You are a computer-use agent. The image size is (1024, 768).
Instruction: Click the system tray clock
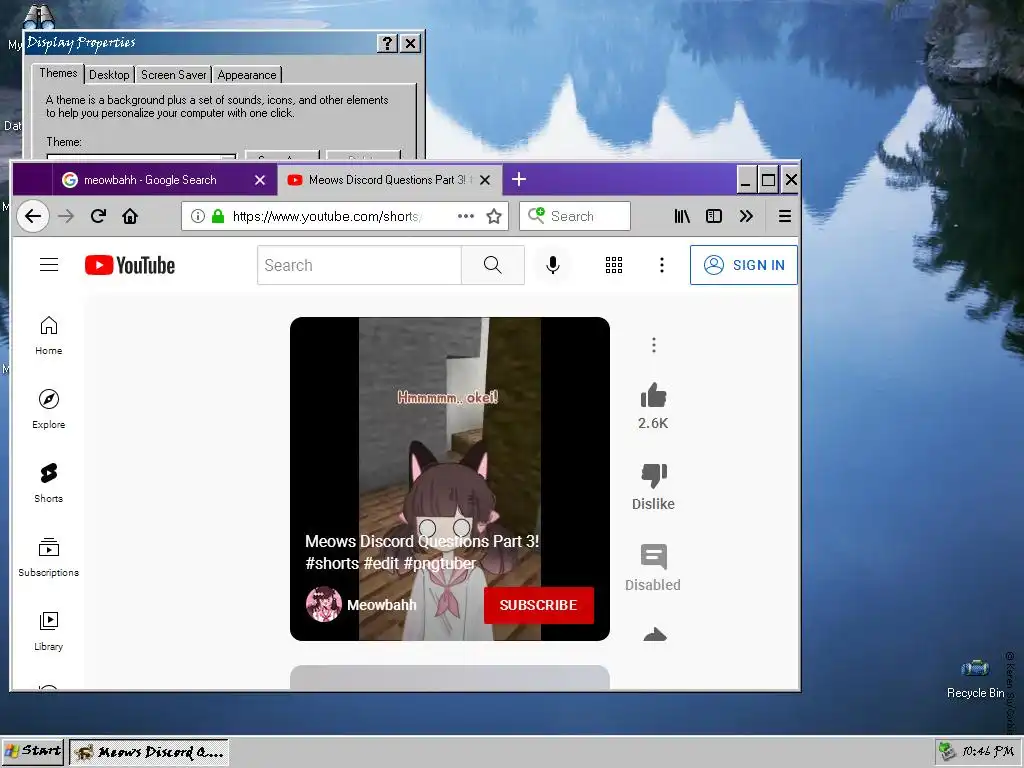988,751
